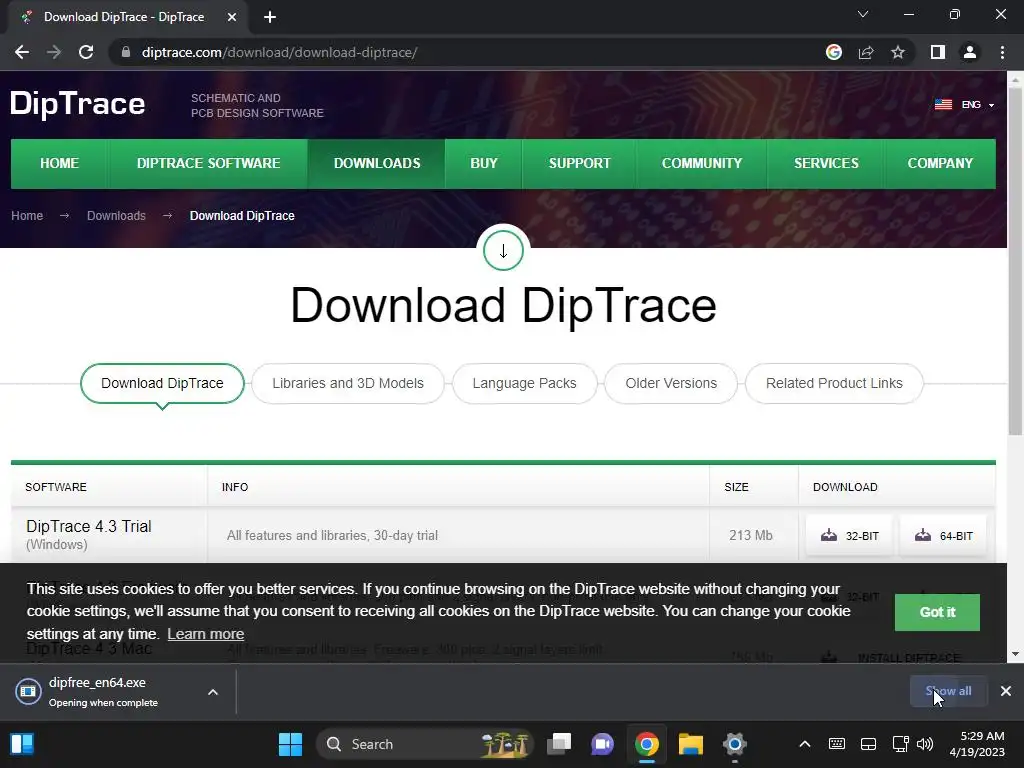Click the Chrome taskbar icon
1024x768 pixels.
pyautogui.click(x=647, y=744)
